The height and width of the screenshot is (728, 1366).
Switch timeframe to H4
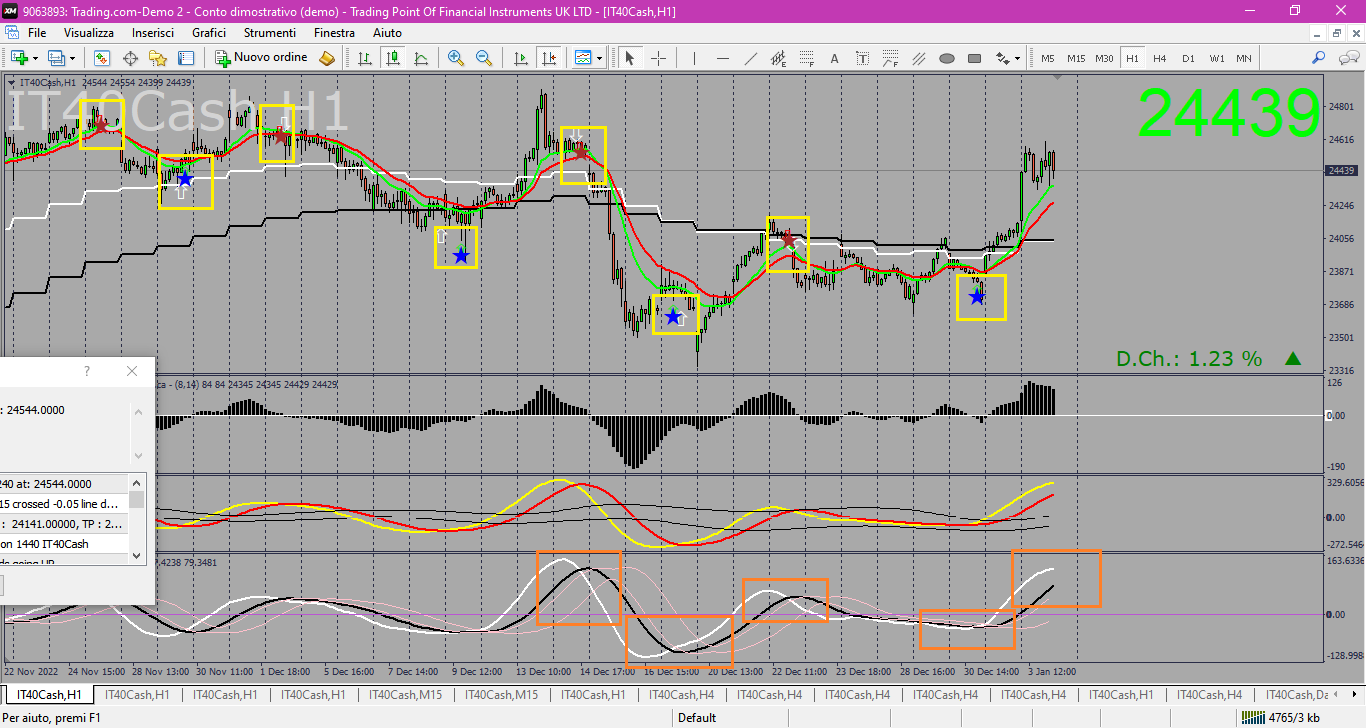[1160, 58]
